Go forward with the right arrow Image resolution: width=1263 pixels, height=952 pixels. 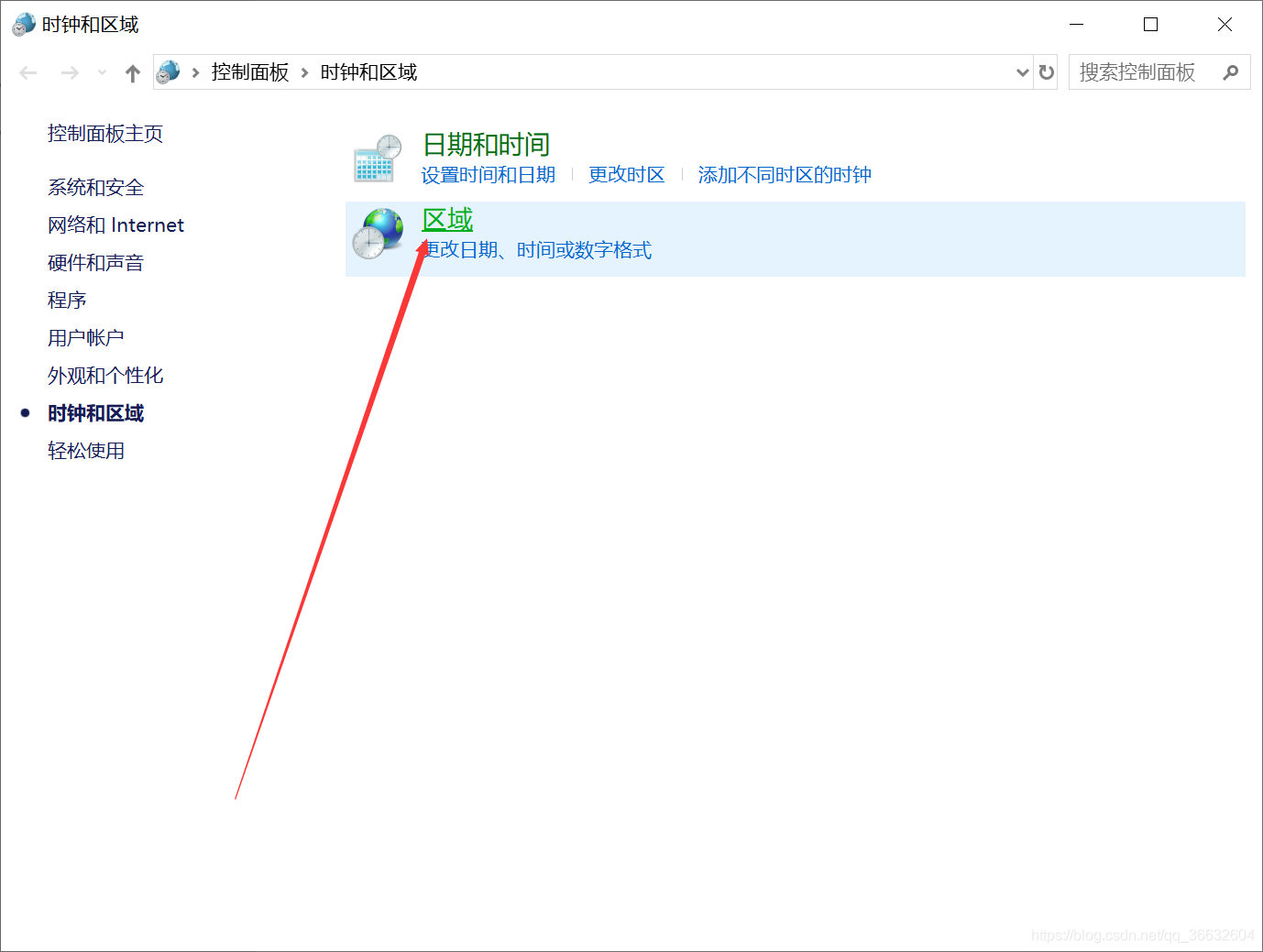(70, 72)
